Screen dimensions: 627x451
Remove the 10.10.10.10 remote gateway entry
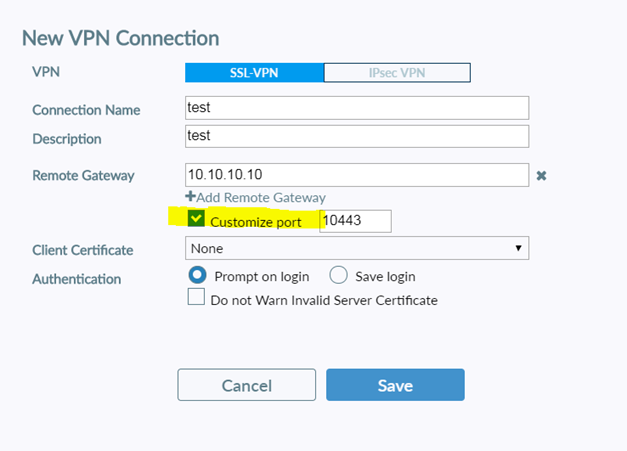[541, 176]
